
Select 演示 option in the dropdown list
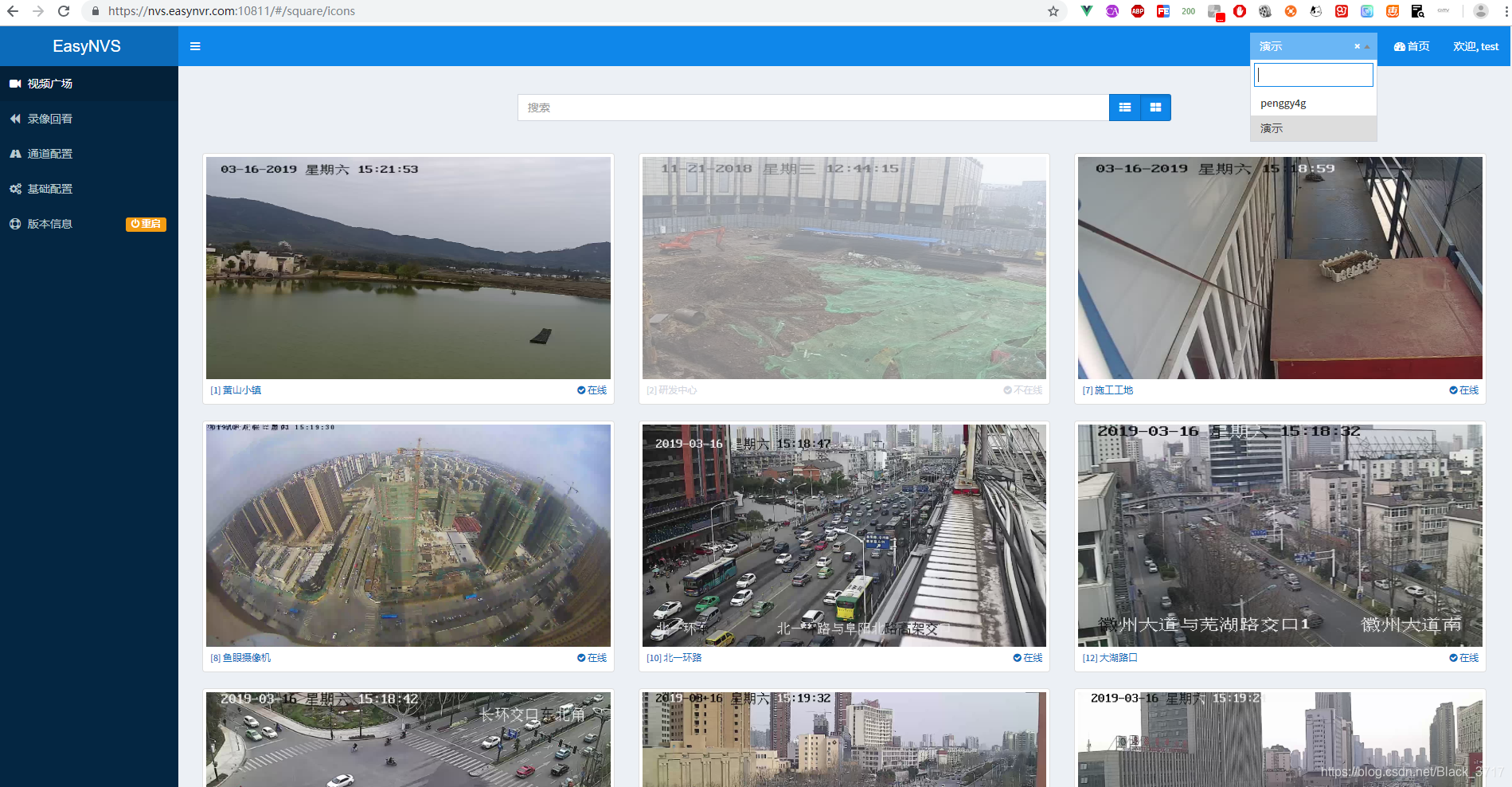[1314, 128]
